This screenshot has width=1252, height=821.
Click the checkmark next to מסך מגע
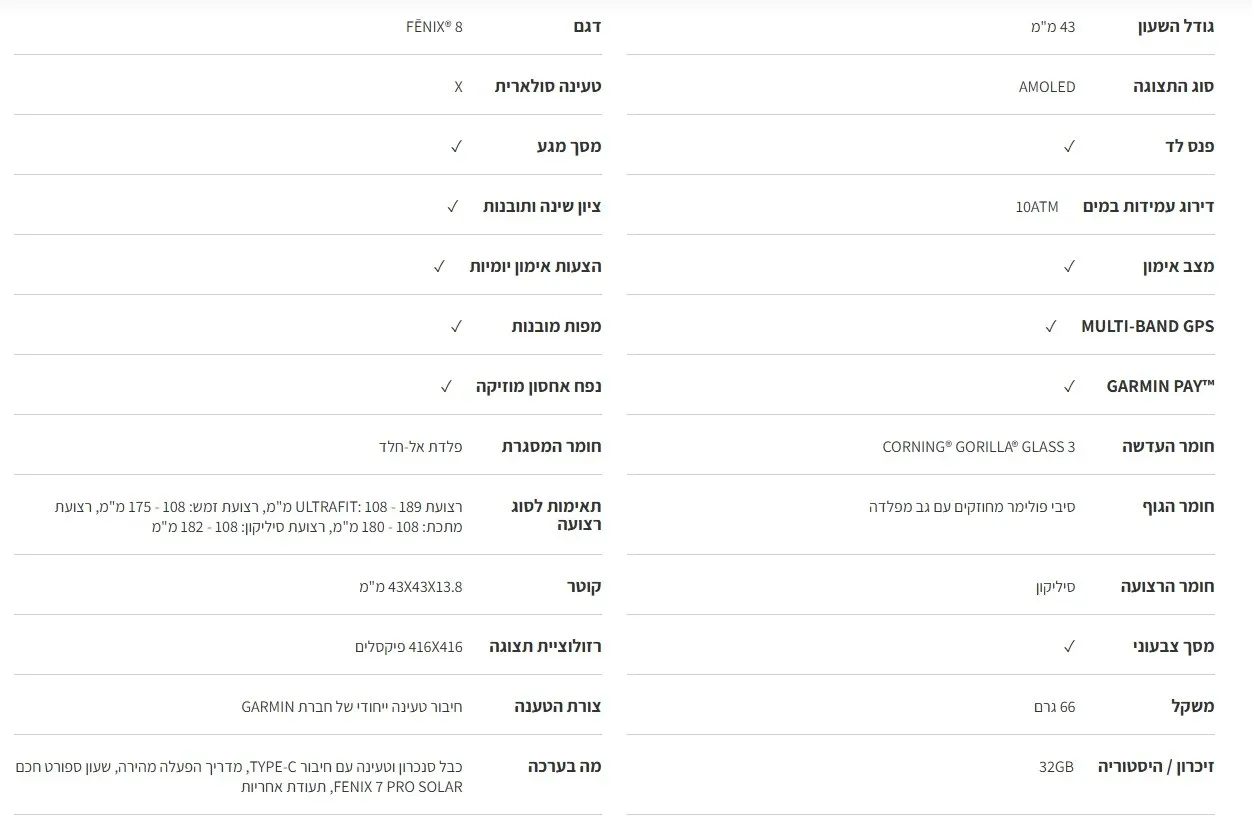(x=456, y=146)
